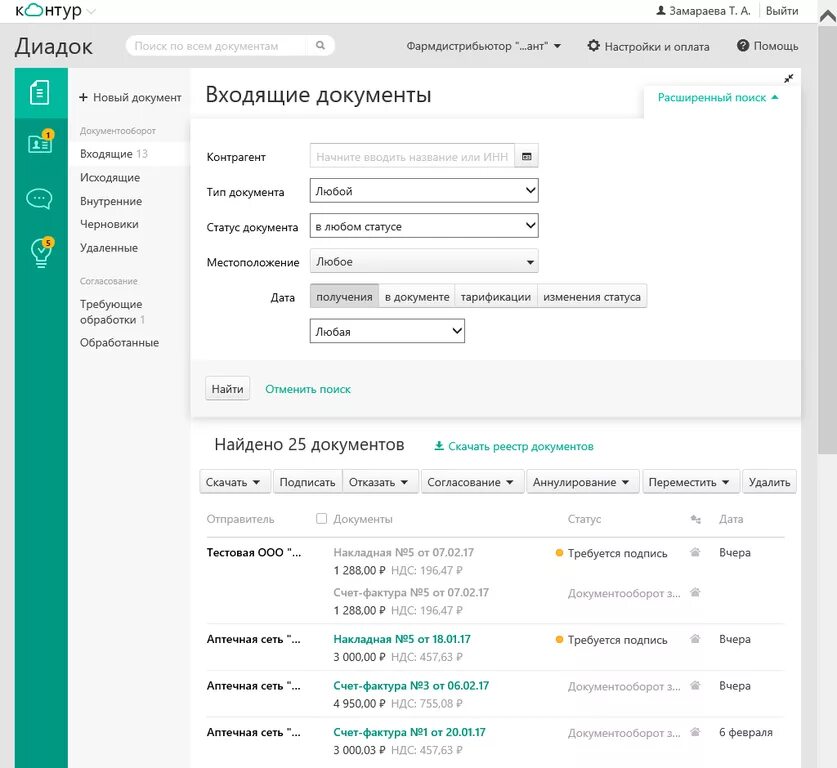The width and height of the screenshot is (837, 768).
Task: Open the Messages chat bubble icon
Action: pyautogui.click(x=39, y=199)
